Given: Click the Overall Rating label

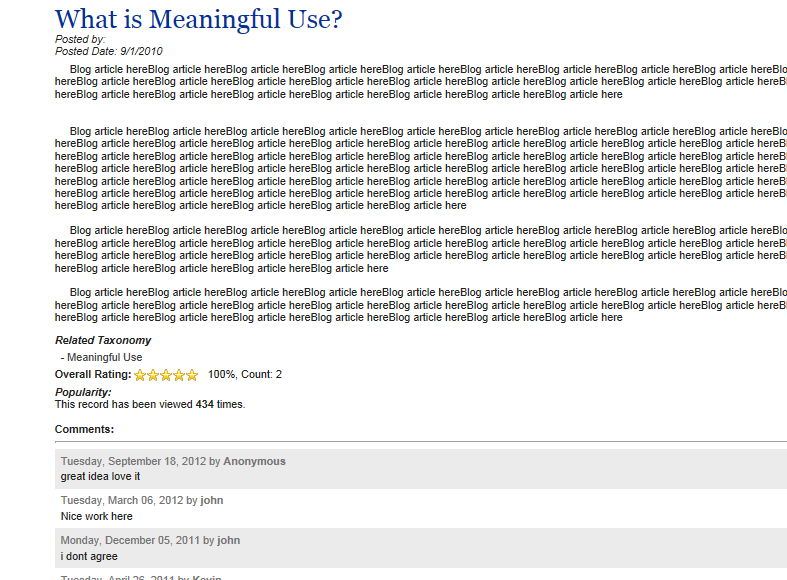Looking at the screenshot, I should [x=93, y=375].
